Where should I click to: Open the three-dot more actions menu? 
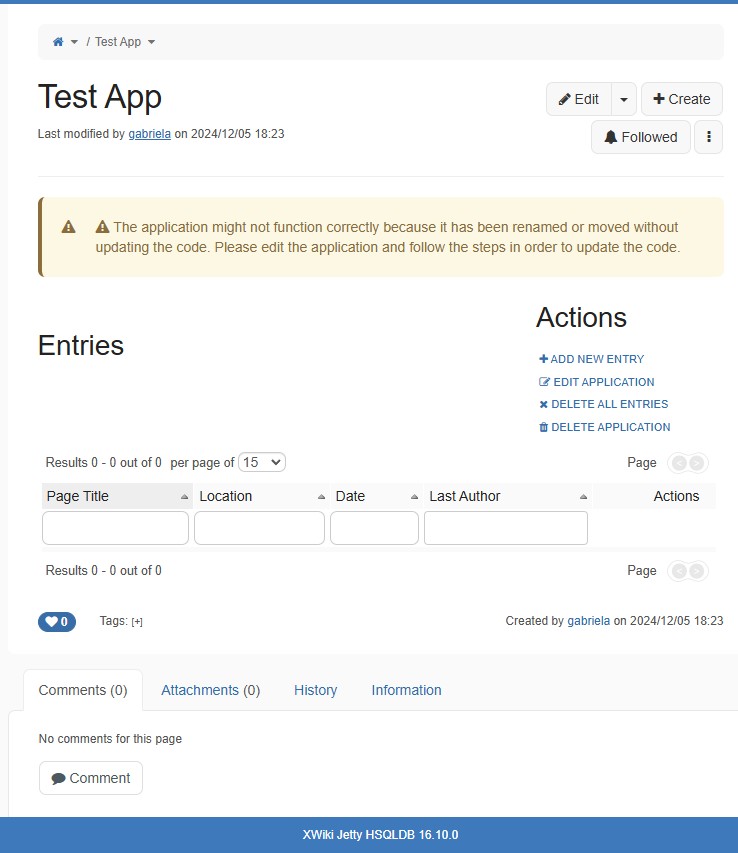pos(708,137)
